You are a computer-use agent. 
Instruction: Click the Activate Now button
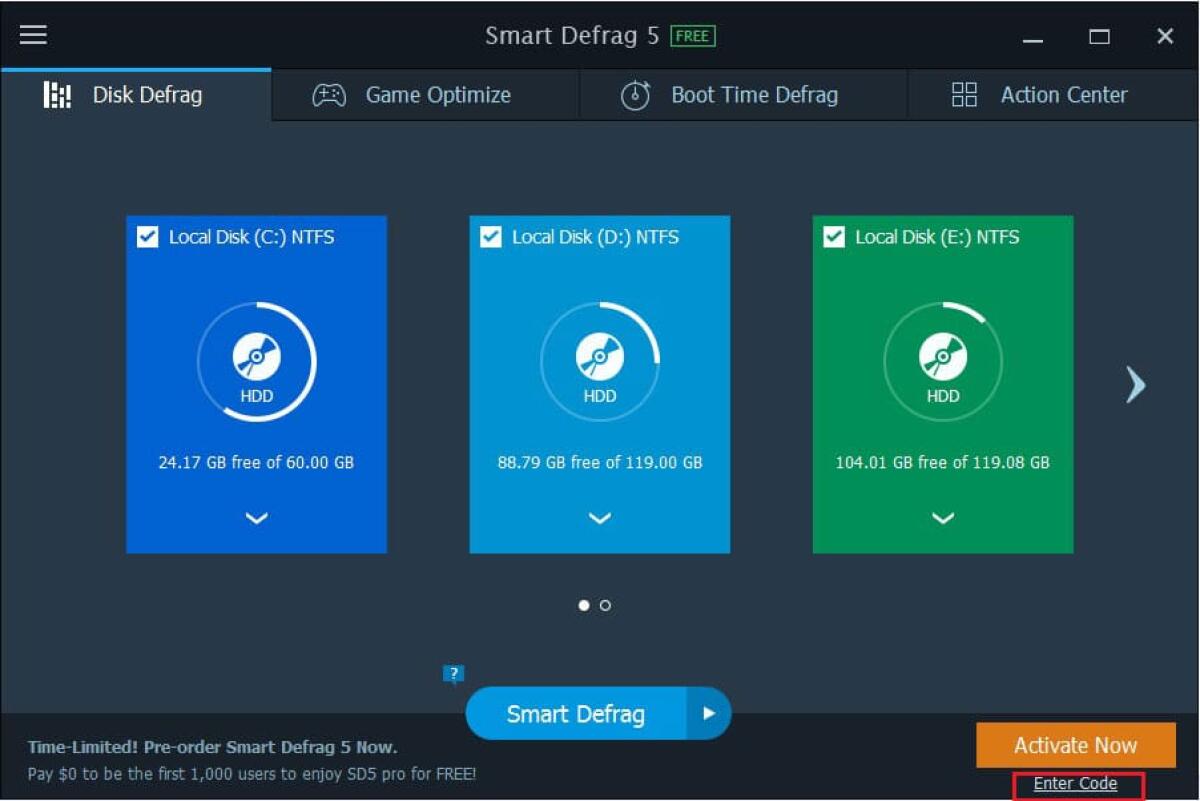(1075, 745)
